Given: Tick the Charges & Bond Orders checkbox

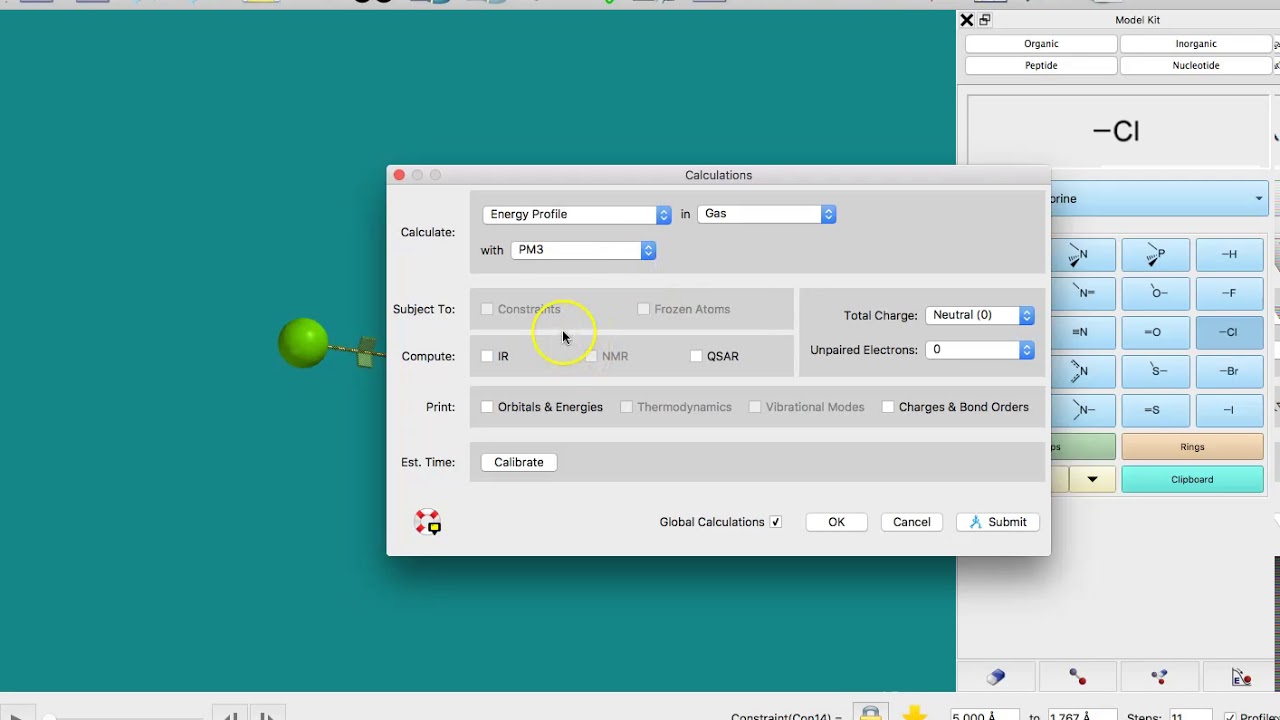Looking at the screenshot, I should 888,407.
